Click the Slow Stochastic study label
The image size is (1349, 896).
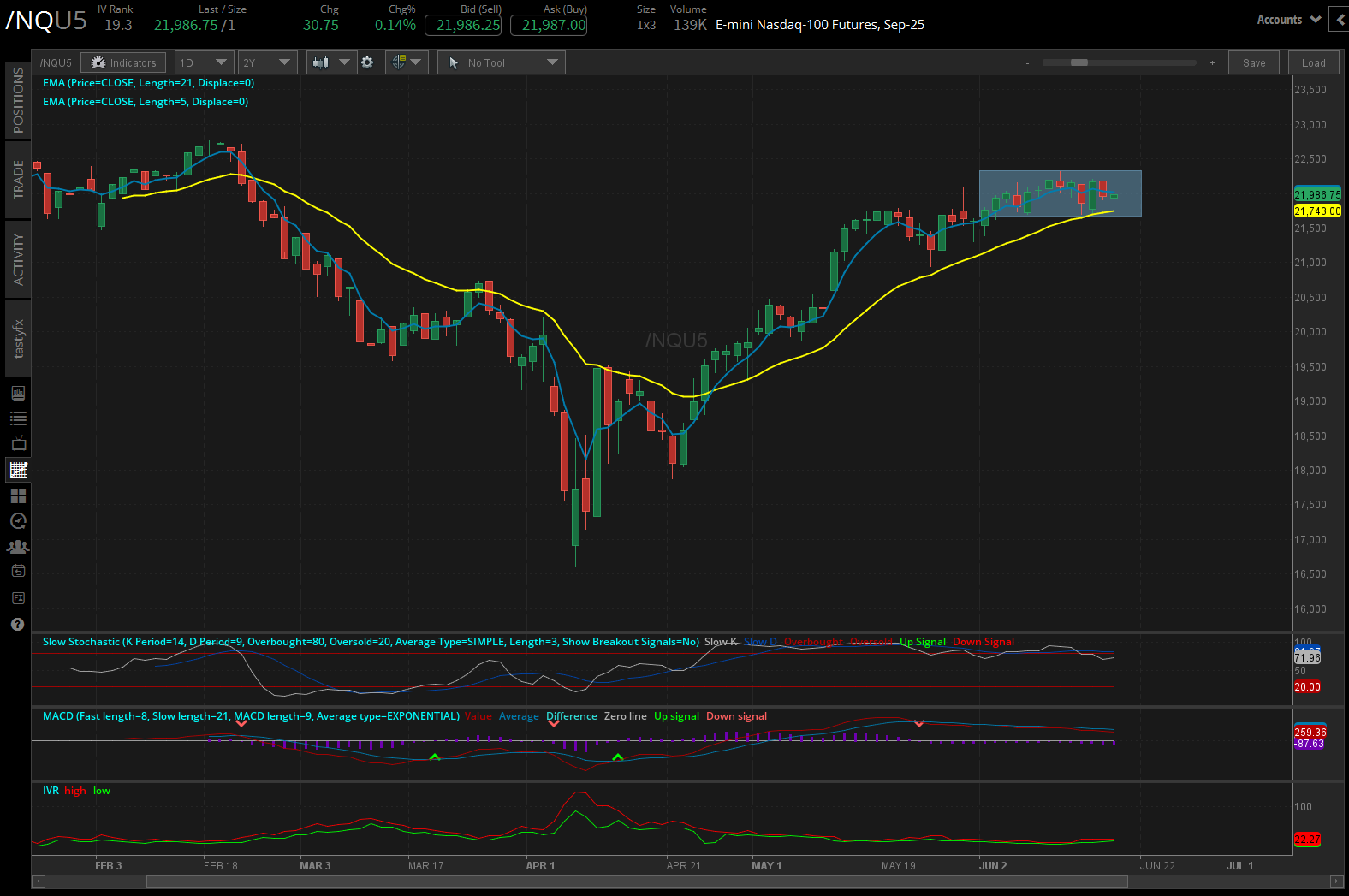[371, 642]
